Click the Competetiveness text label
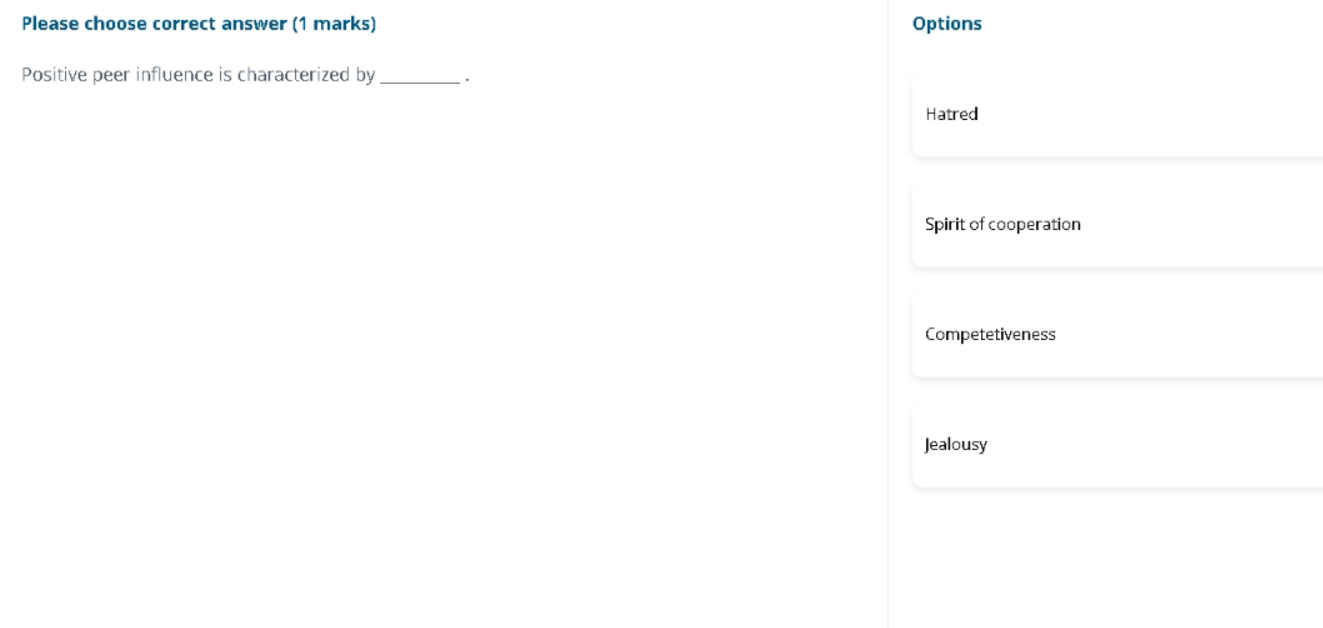Viewport: 1323px width, 628px height. [x=990, y=335]
